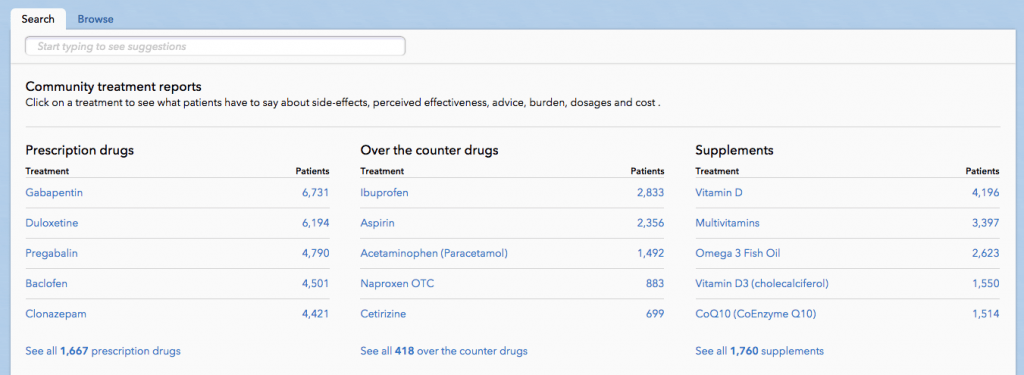Open CoQ10 (CoEnzyme Q10) report
The width and height of the screenshot is (1024, 375).
pyautogui.click(x=756, y=314)
